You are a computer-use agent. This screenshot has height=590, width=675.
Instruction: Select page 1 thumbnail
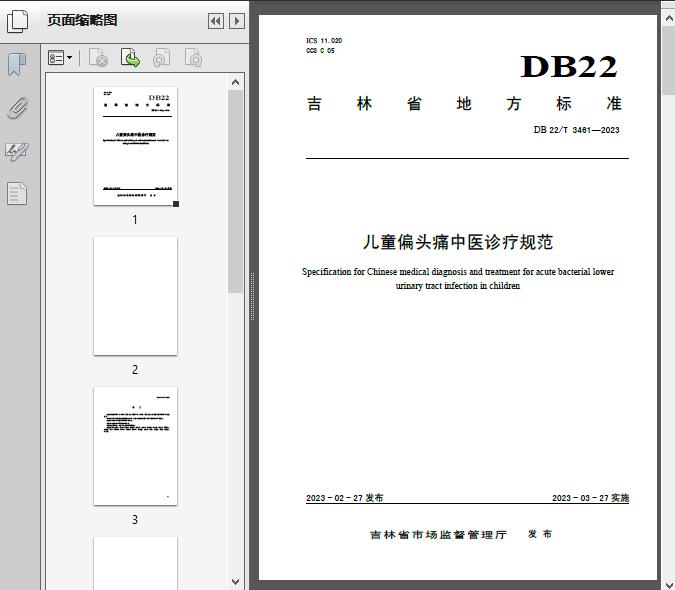135,146
